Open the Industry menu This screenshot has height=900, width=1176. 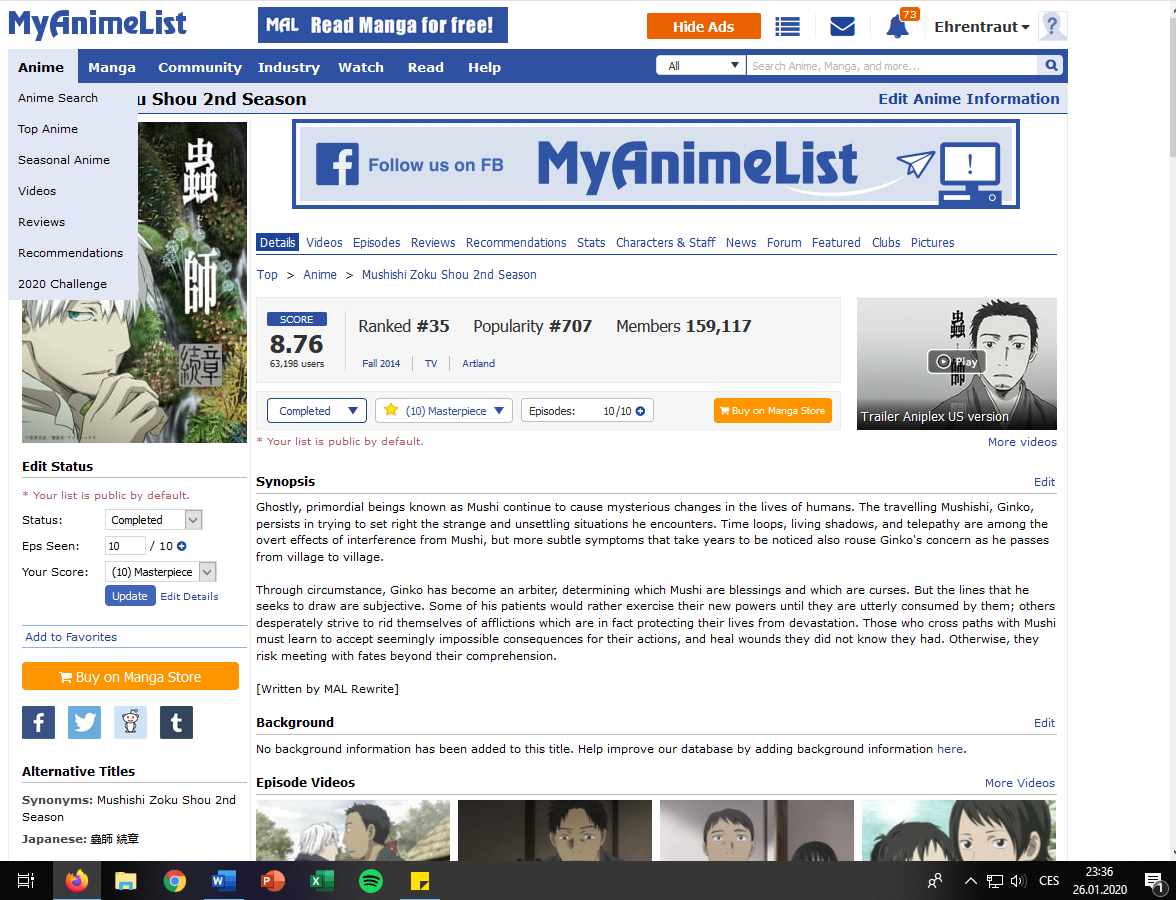coord(289,67)
